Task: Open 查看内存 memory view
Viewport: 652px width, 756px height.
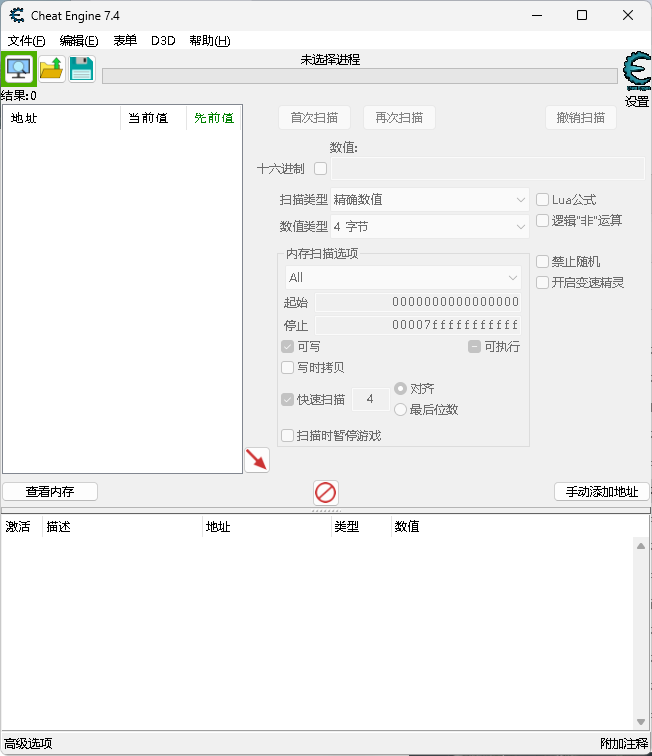Action: point(50,492)
